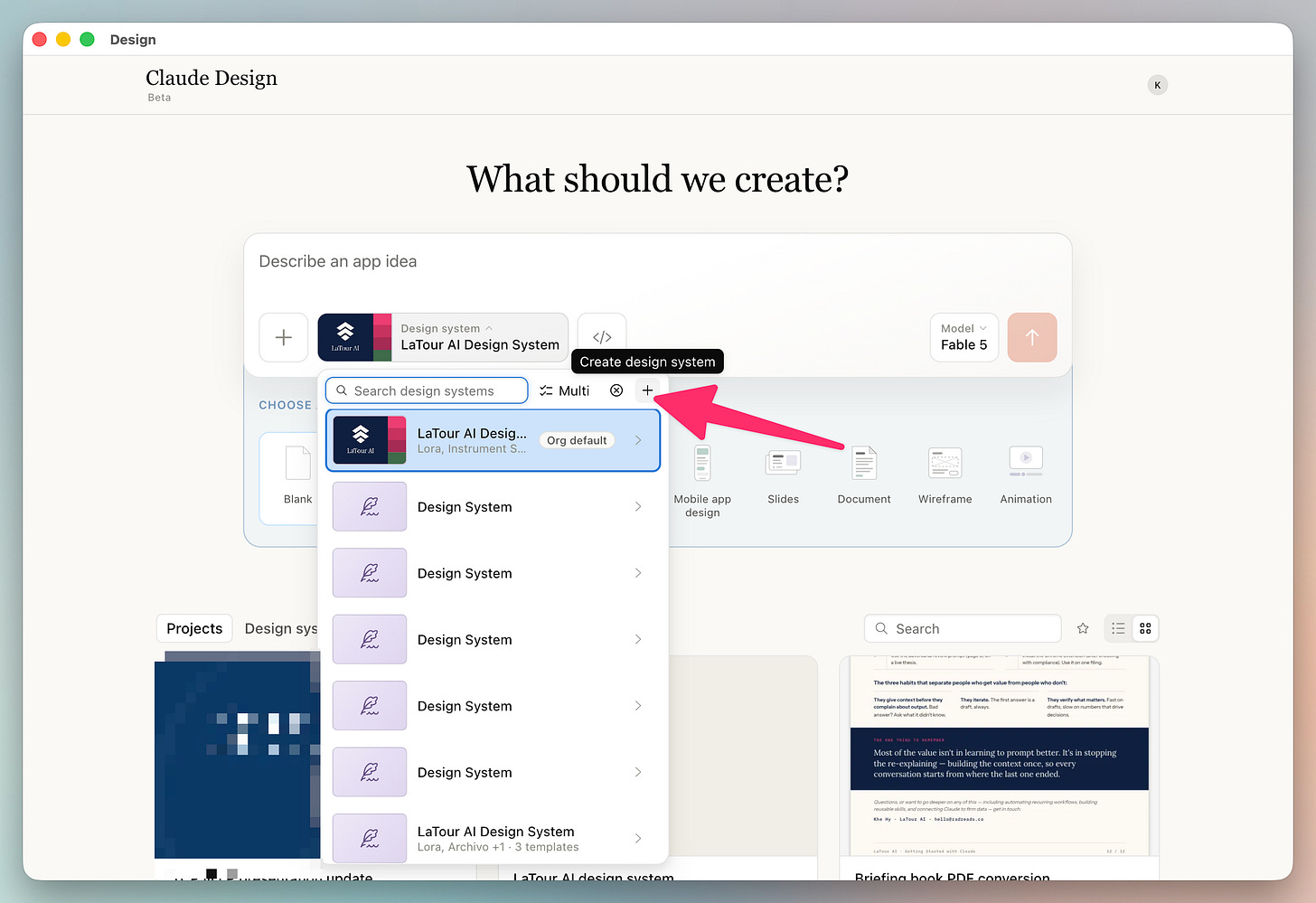Switch to the Design systems tab

point(281,628)
